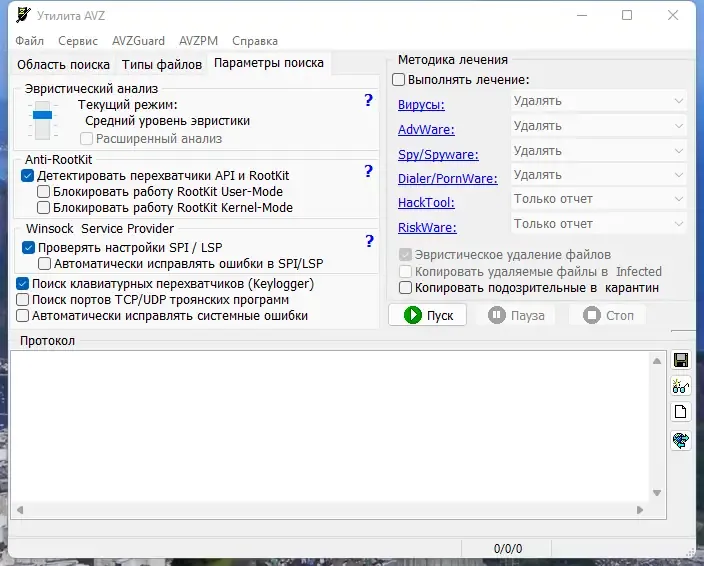Screen dimensions: 704x566
Task: Open the RiskWare action dropdown
Action: click(598, 224)
